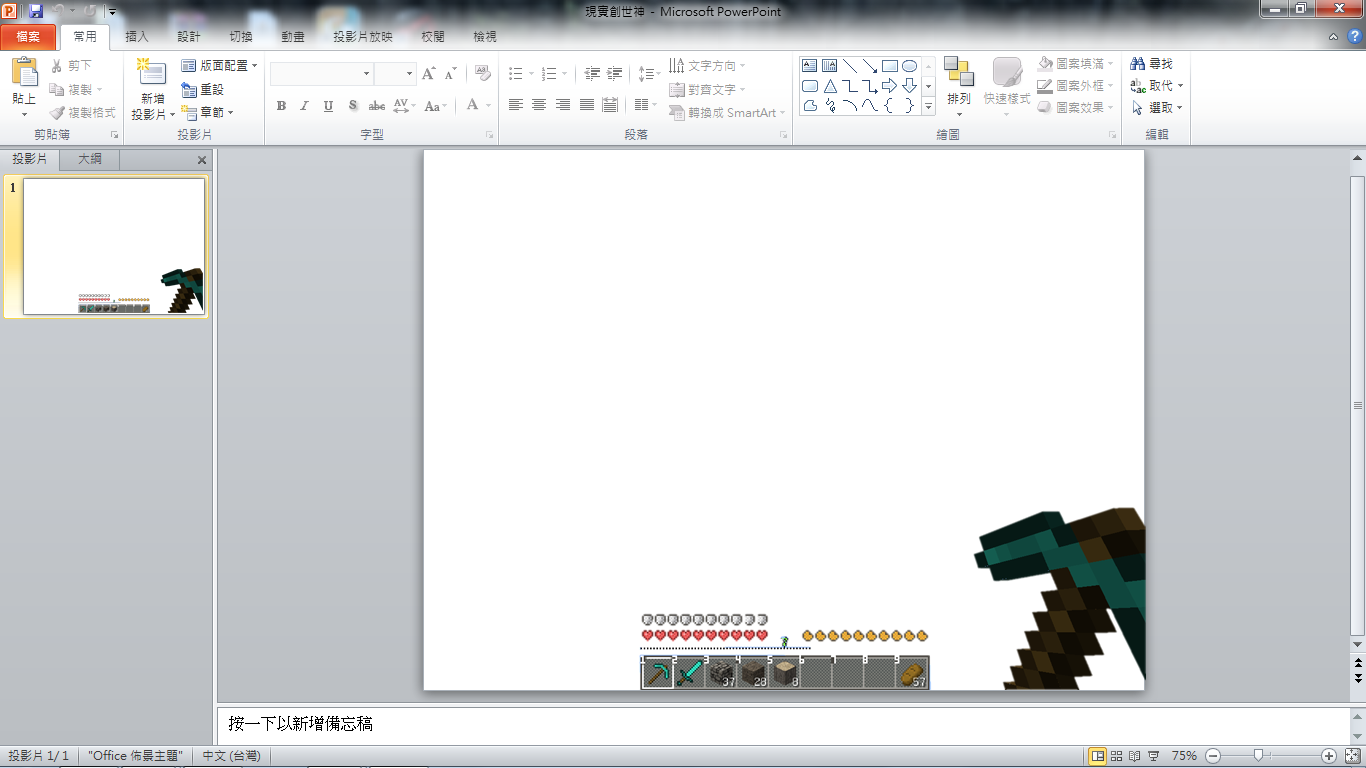Align text left in the paragraph group

point(516,105)
